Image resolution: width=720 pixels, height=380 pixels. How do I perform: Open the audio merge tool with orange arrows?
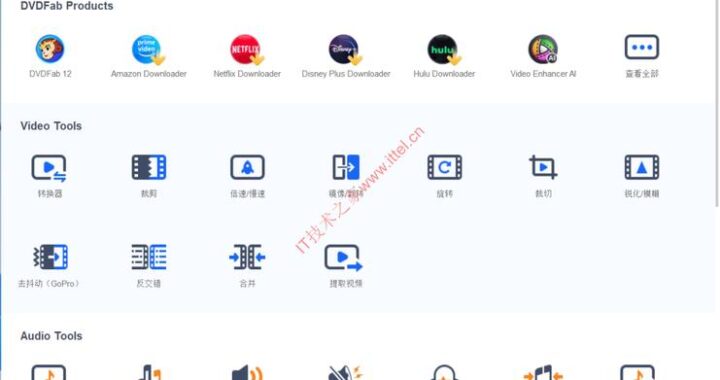543,373
